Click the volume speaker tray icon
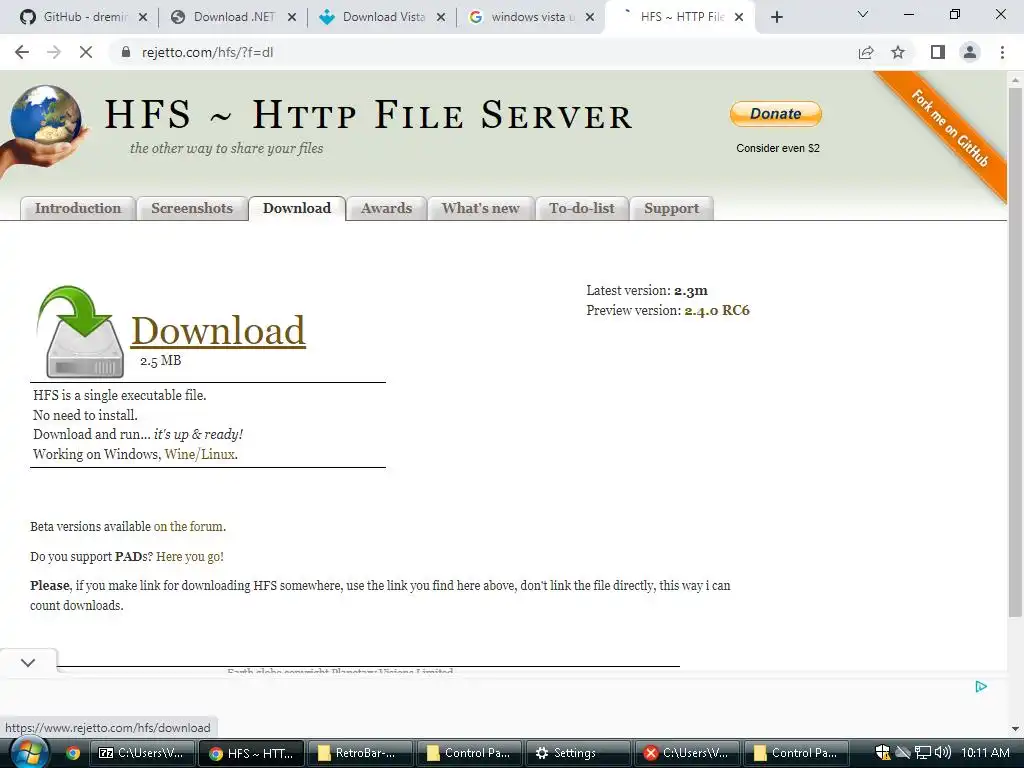This screenshot has height=768, width=1024. tap(942, 753)
